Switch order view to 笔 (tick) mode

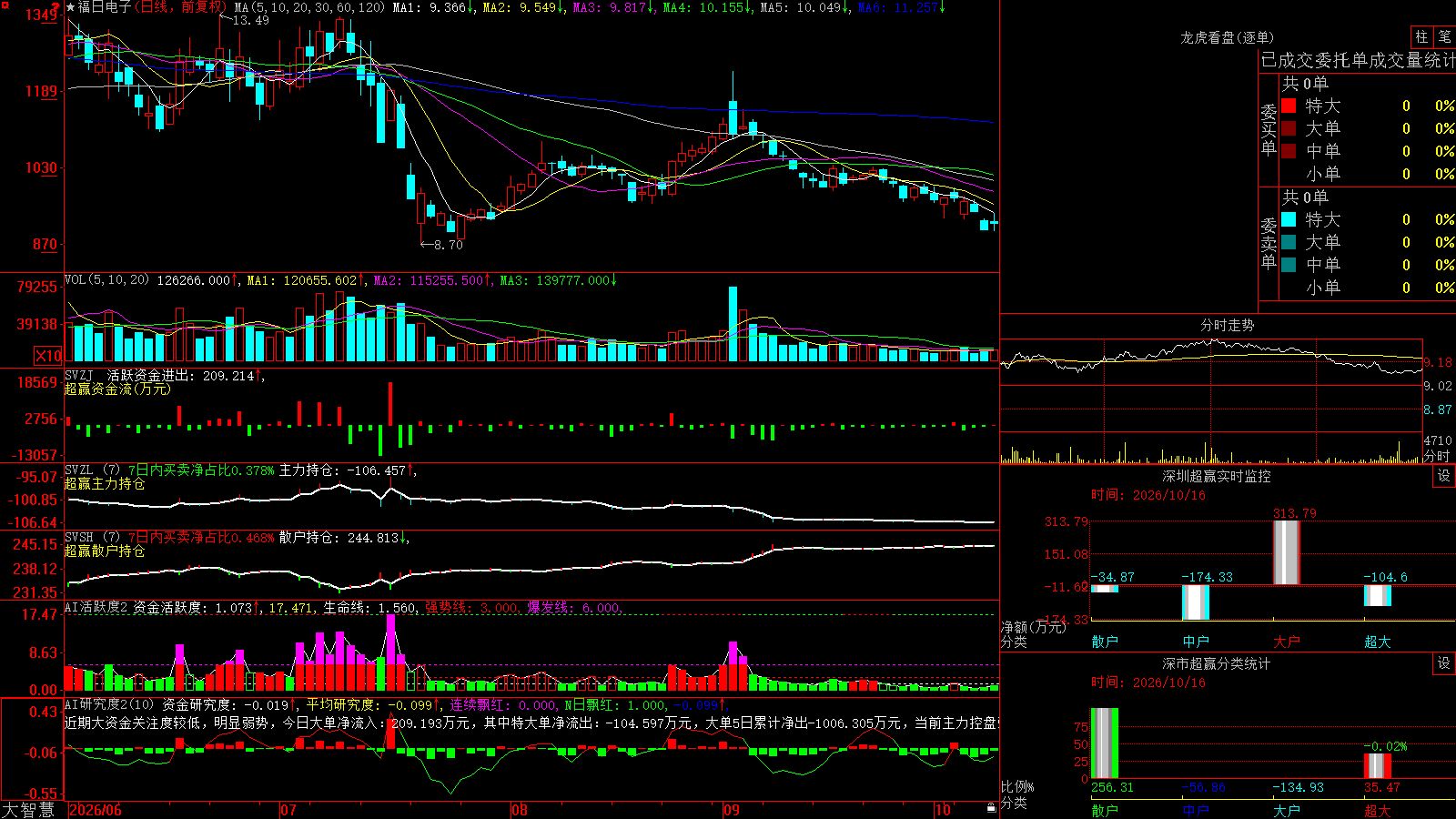1444,37
